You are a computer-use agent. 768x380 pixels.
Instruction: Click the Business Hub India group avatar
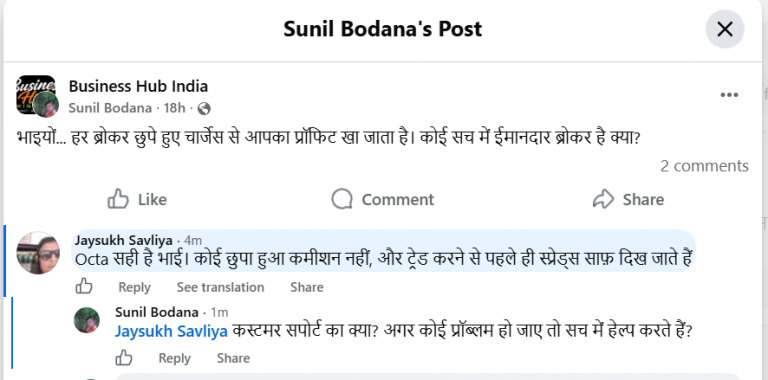pos(36,95)
